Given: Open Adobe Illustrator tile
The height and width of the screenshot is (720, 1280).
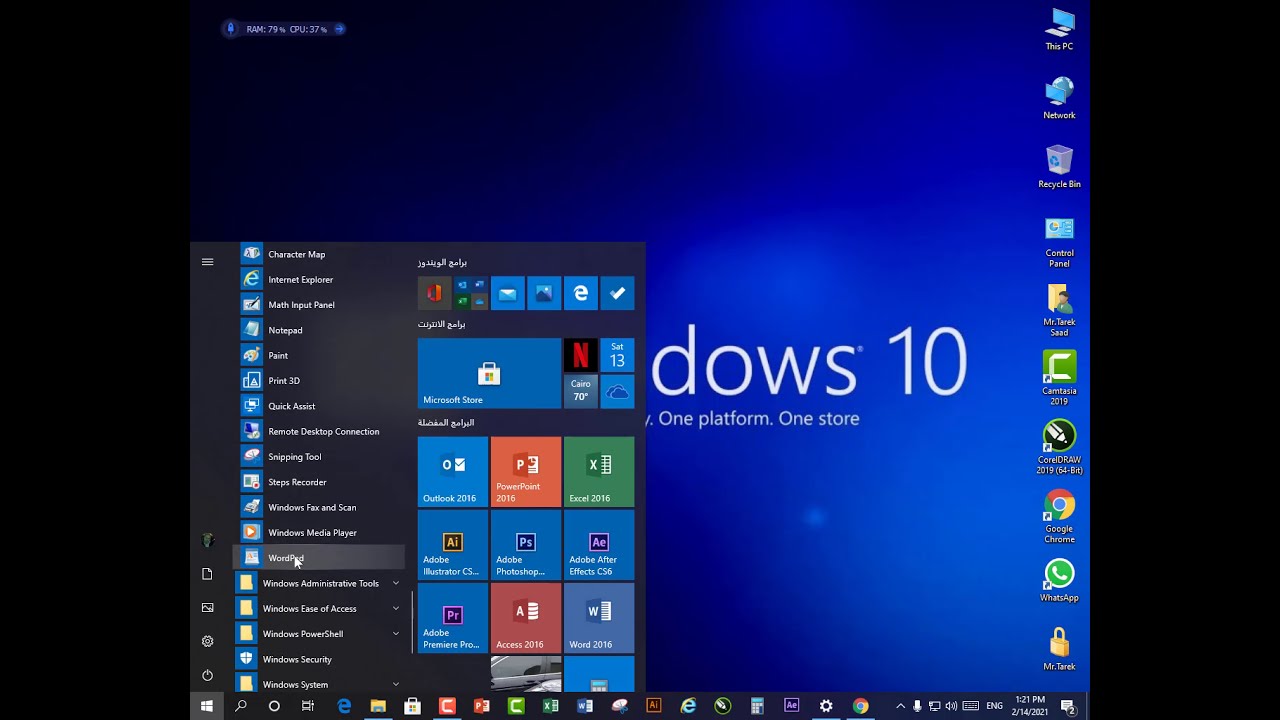Looking at the screenshot, I should point(453,545).
